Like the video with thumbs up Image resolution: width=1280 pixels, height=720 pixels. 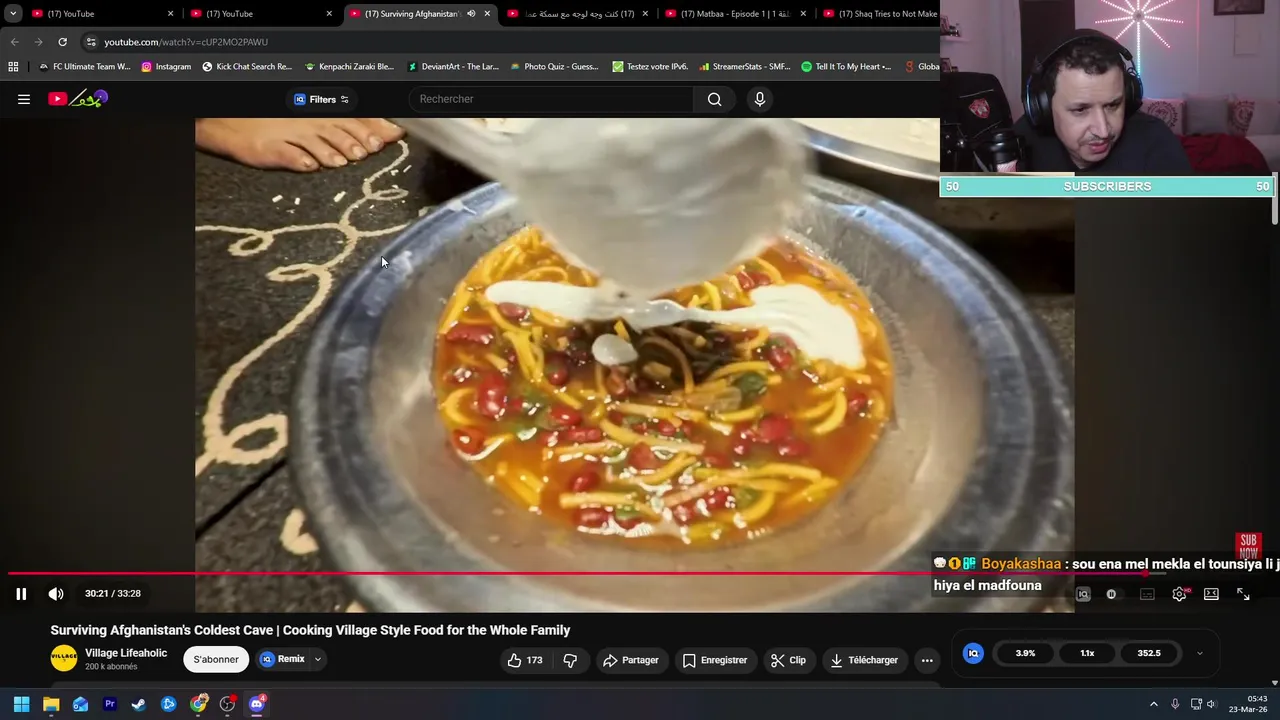525,660
